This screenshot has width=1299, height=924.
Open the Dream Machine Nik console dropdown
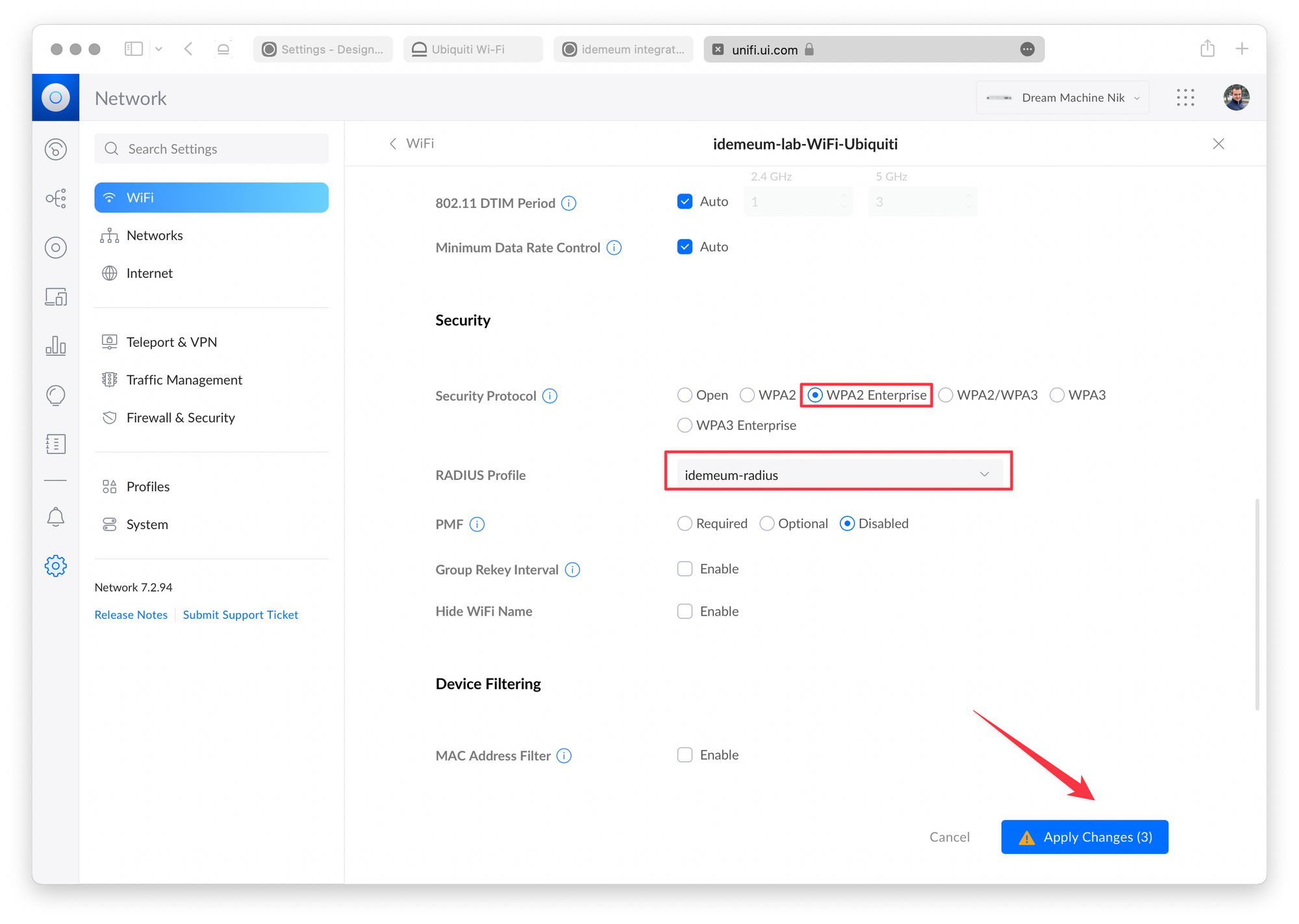tap(1063, 97)
